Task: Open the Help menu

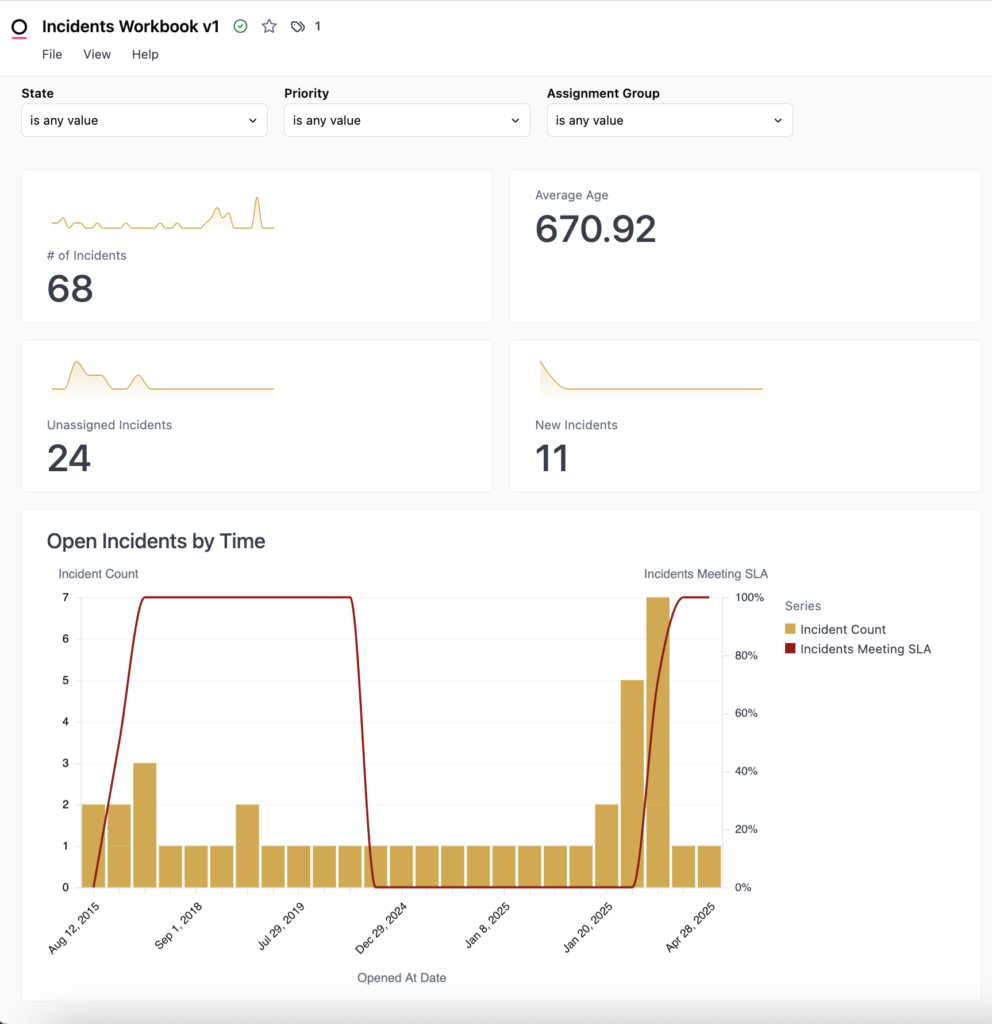Action: (145, 54)
